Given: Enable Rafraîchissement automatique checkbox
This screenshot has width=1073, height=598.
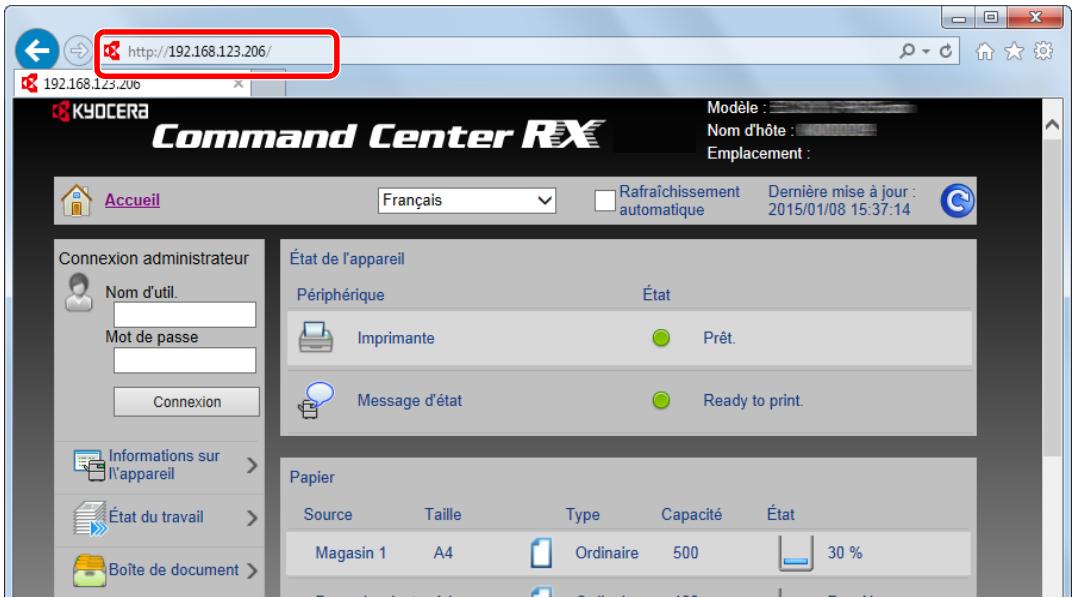Looking at the screenshot, I should point(605,200).
